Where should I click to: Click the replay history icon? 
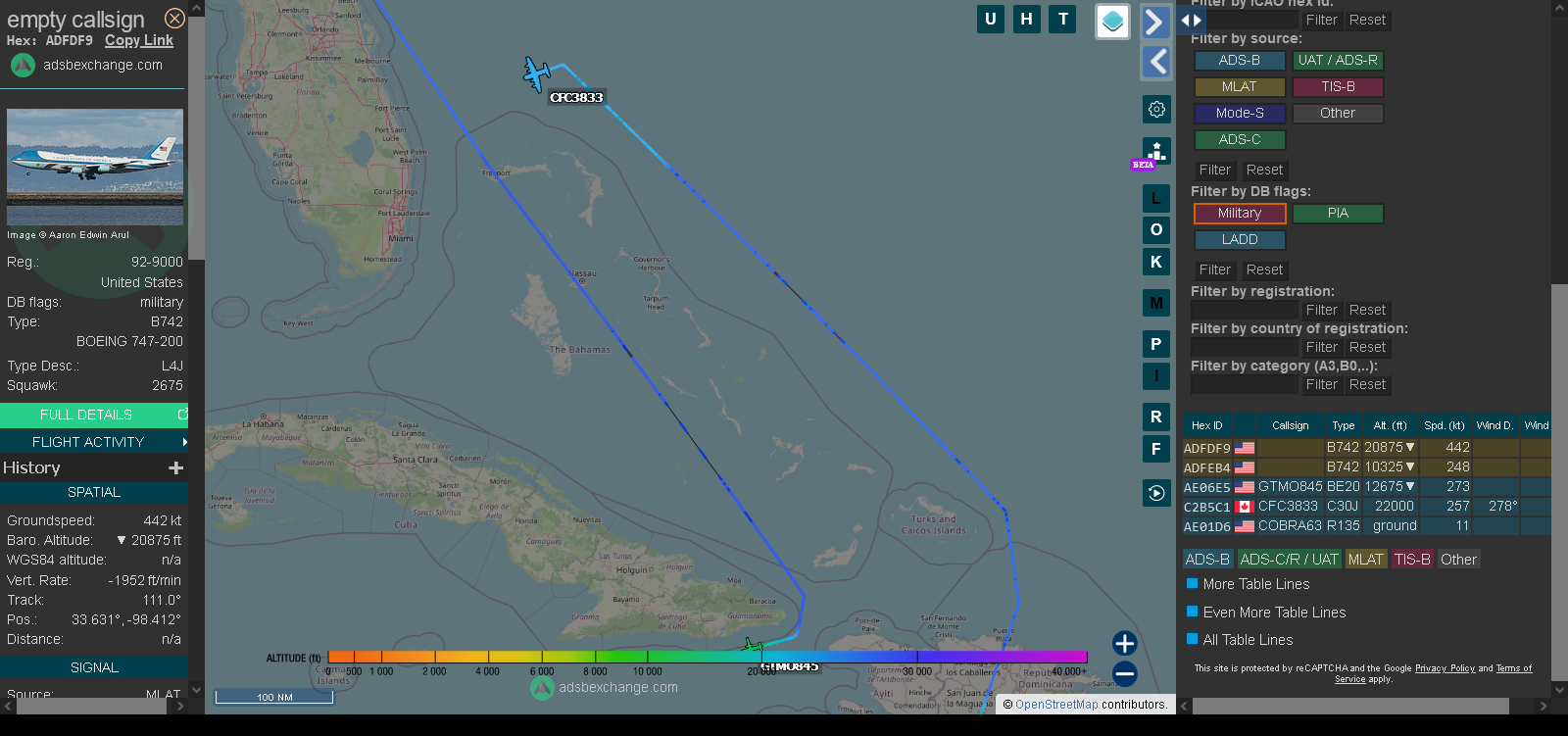click(x=1156, y=493)
